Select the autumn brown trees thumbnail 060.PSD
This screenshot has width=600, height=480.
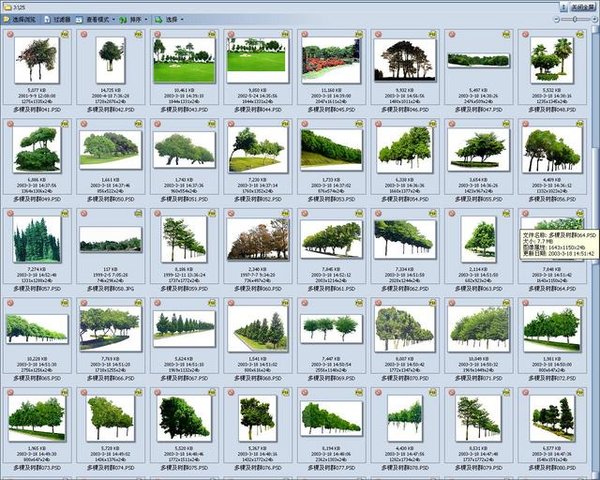tap(258, 239)
